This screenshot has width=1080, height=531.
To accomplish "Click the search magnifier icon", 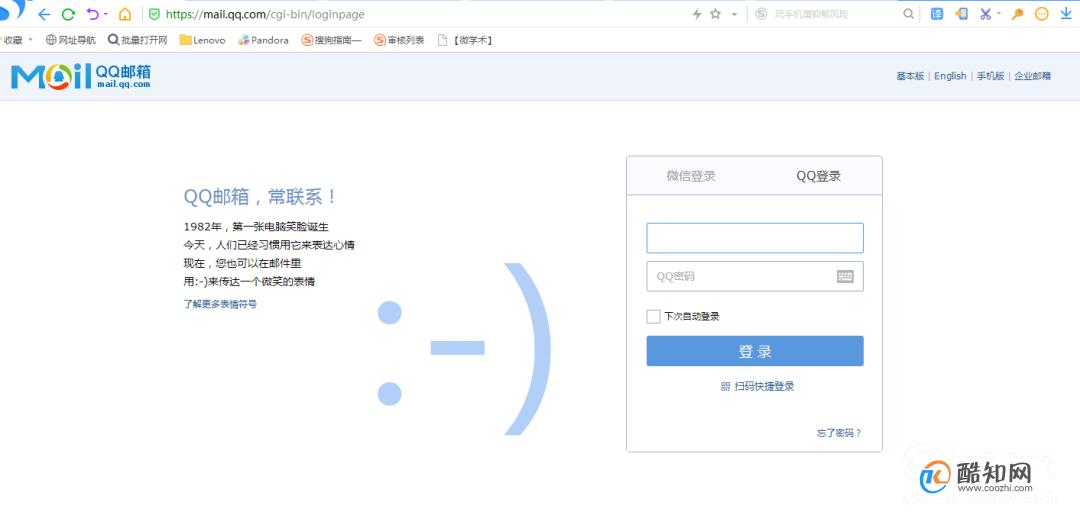I will pyautogui.click(x=909, y=14).
